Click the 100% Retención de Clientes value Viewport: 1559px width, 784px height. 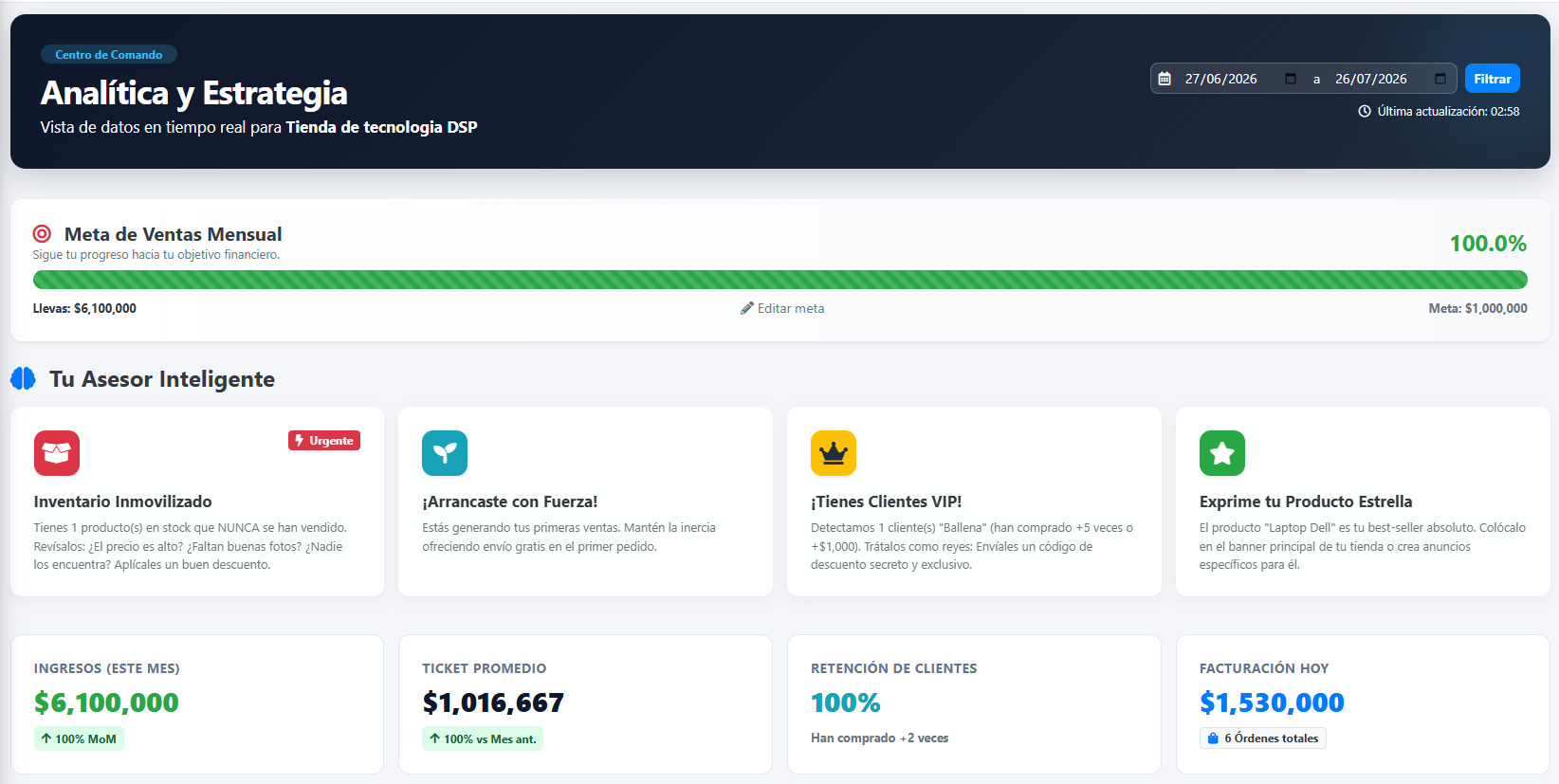pos(846,702)
